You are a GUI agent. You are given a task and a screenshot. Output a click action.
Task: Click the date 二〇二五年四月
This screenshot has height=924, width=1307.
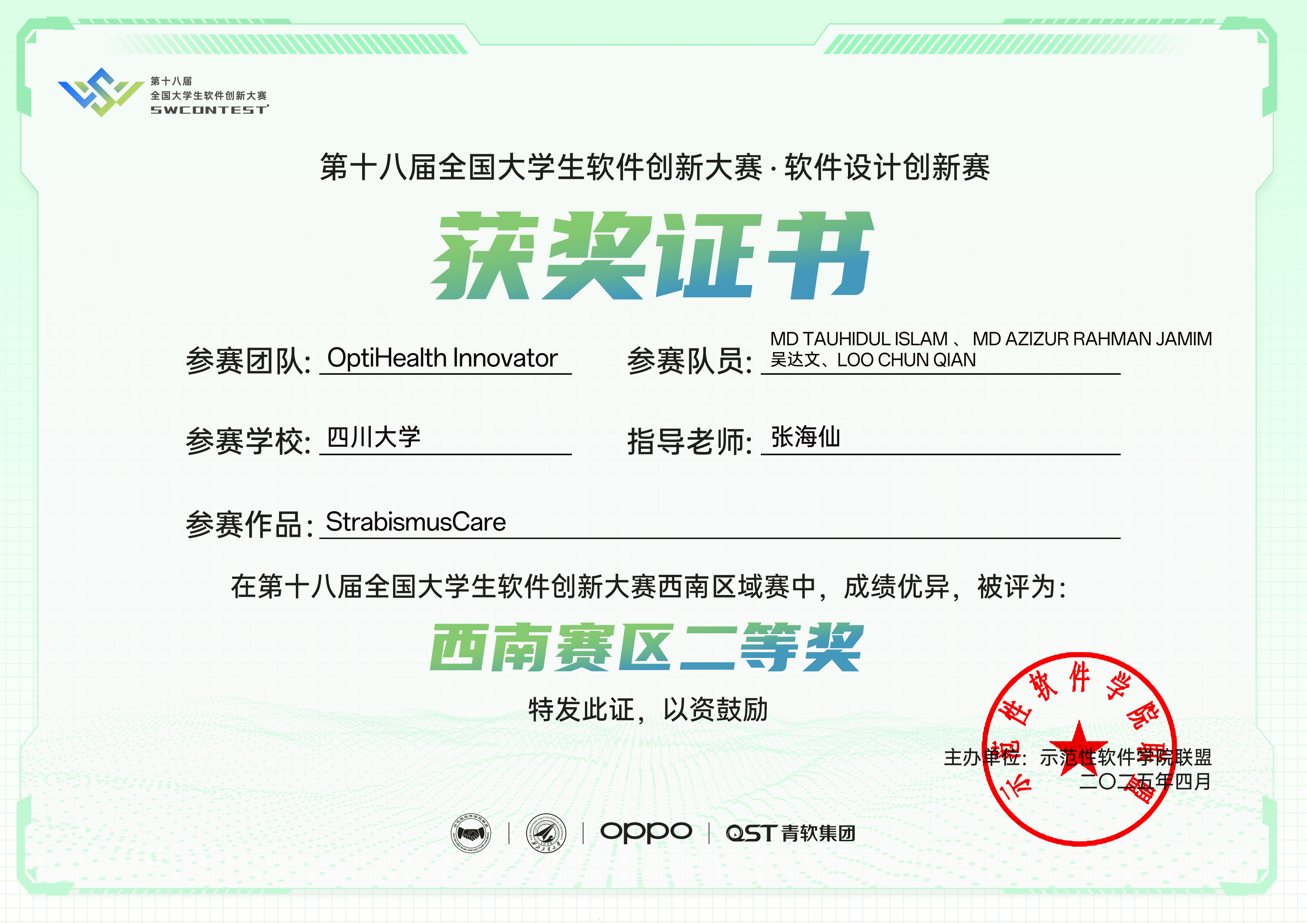1144,781
